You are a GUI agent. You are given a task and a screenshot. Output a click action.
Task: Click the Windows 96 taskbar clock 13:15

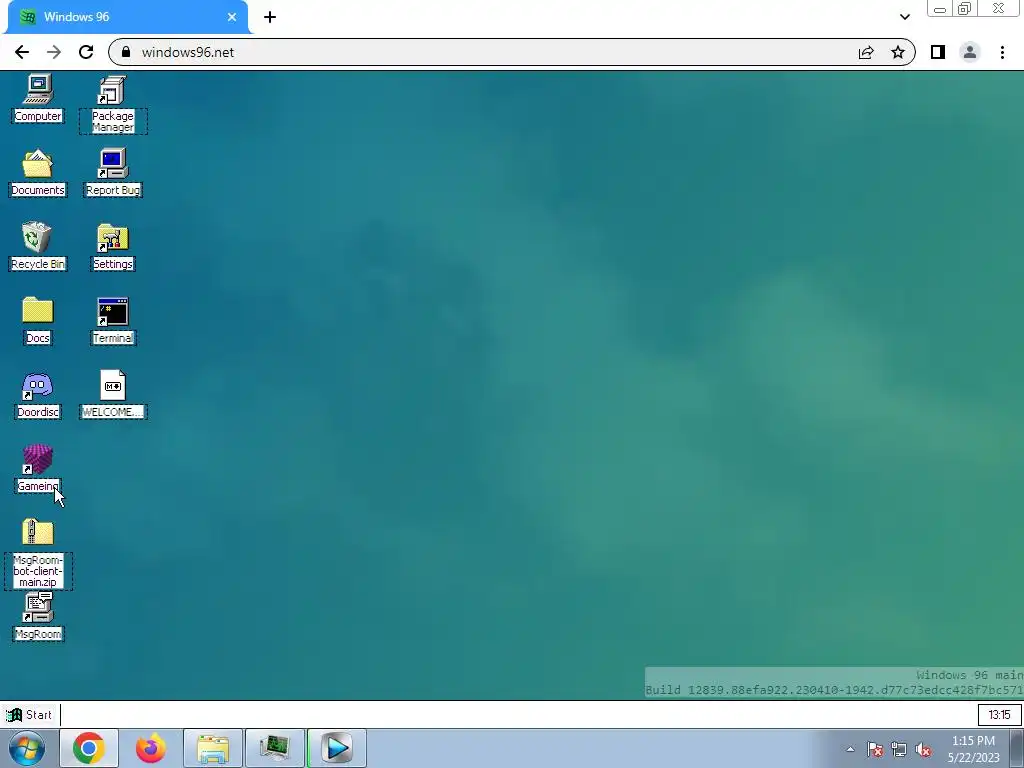pyautogui.click(x=999, y=714)
